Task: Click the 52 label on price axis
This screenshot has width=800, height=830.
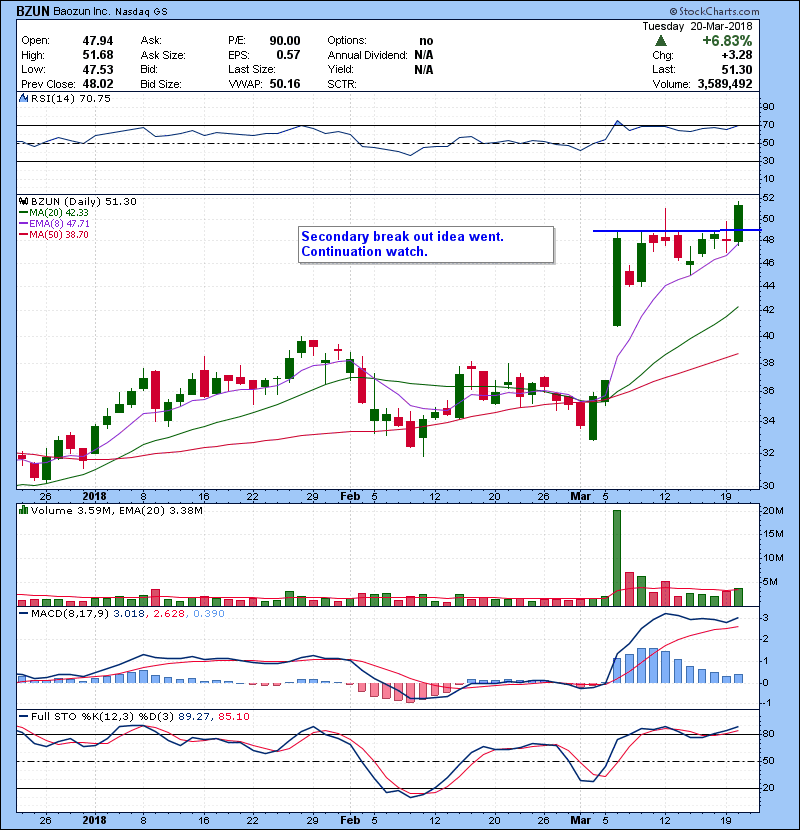Action: pyautogui.click(x=768, y=197)
